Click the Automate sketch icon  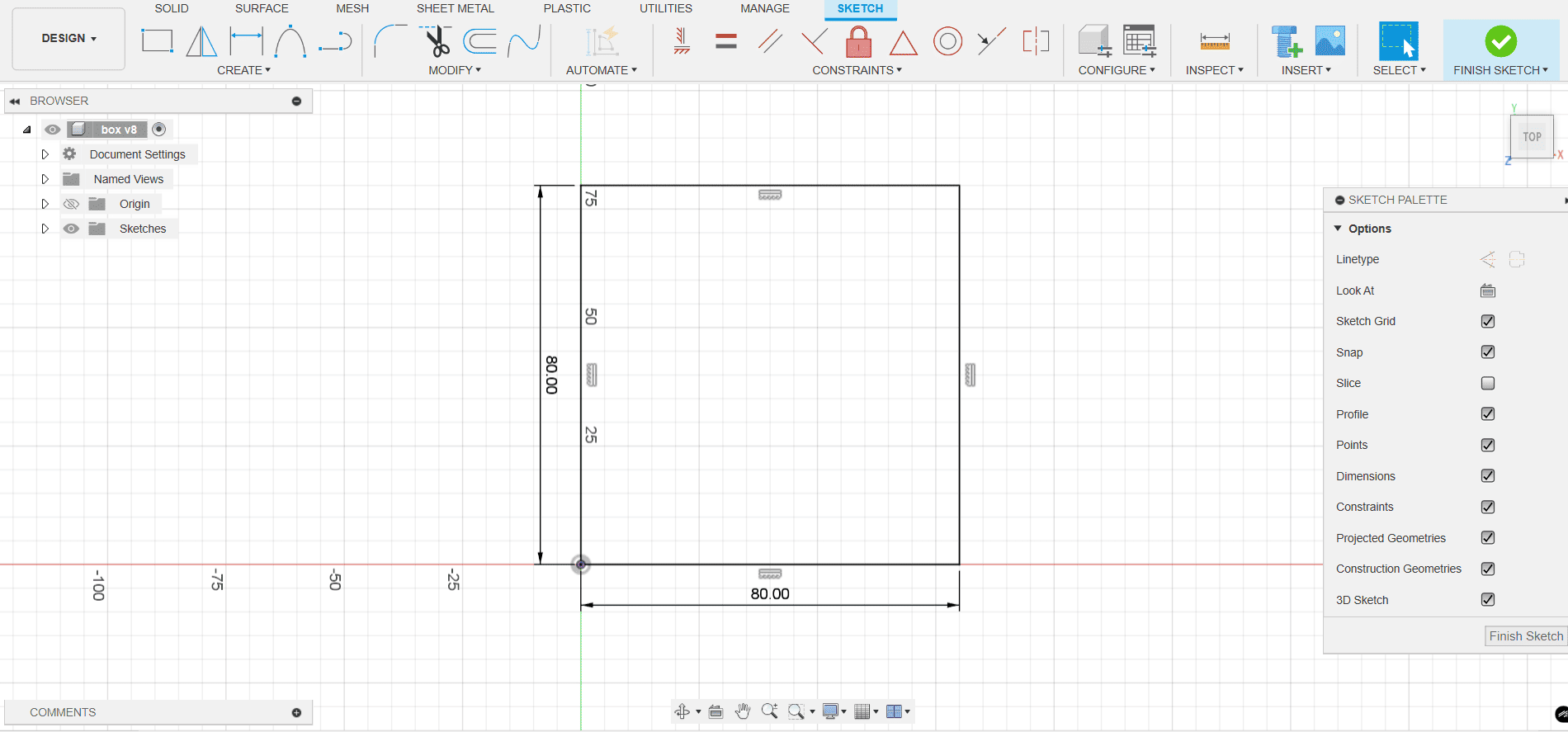[602, 40]
